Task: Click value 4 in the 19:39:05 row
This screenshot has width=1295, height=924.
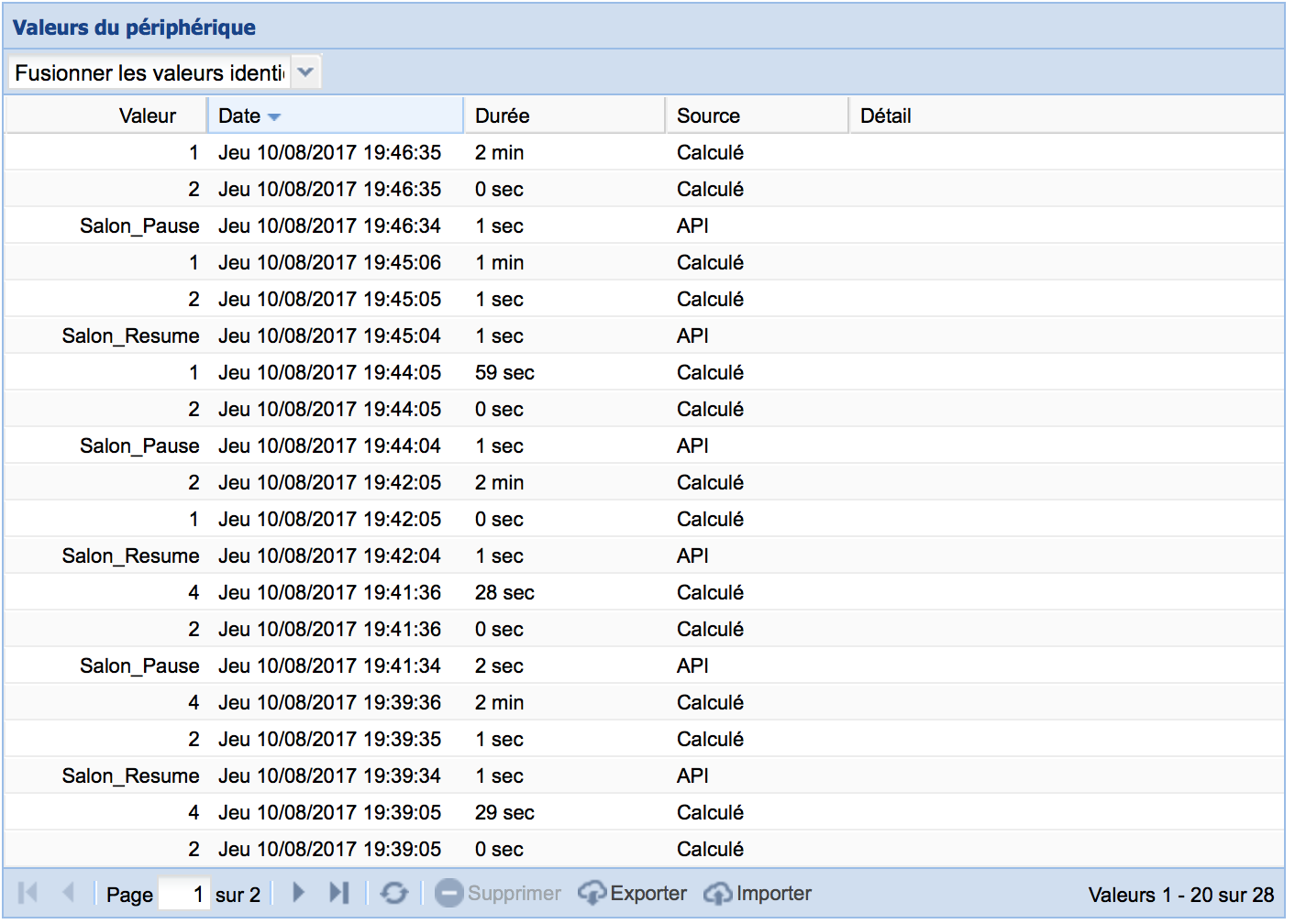Action: [194, 812]
